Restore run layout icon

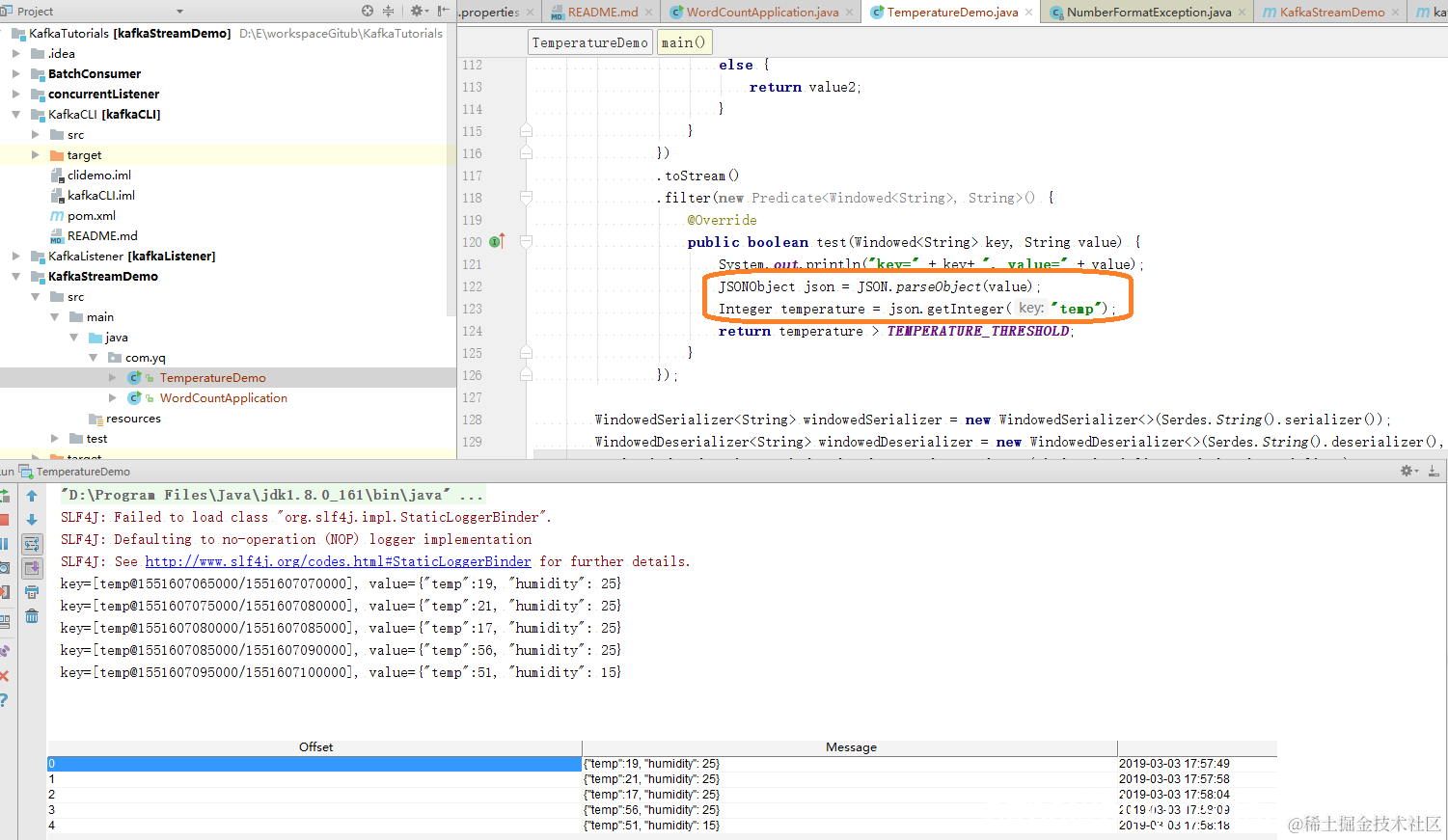click(x=4, y=621)
